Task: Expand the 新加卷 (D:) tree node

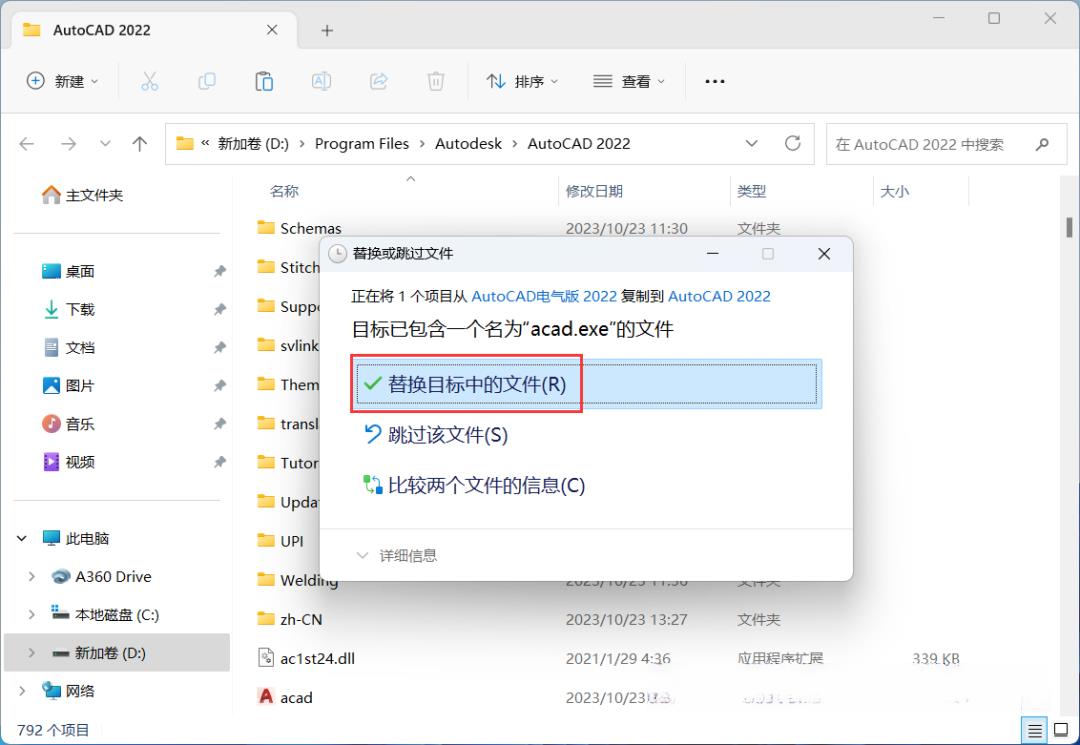Action: coord(32,653)
